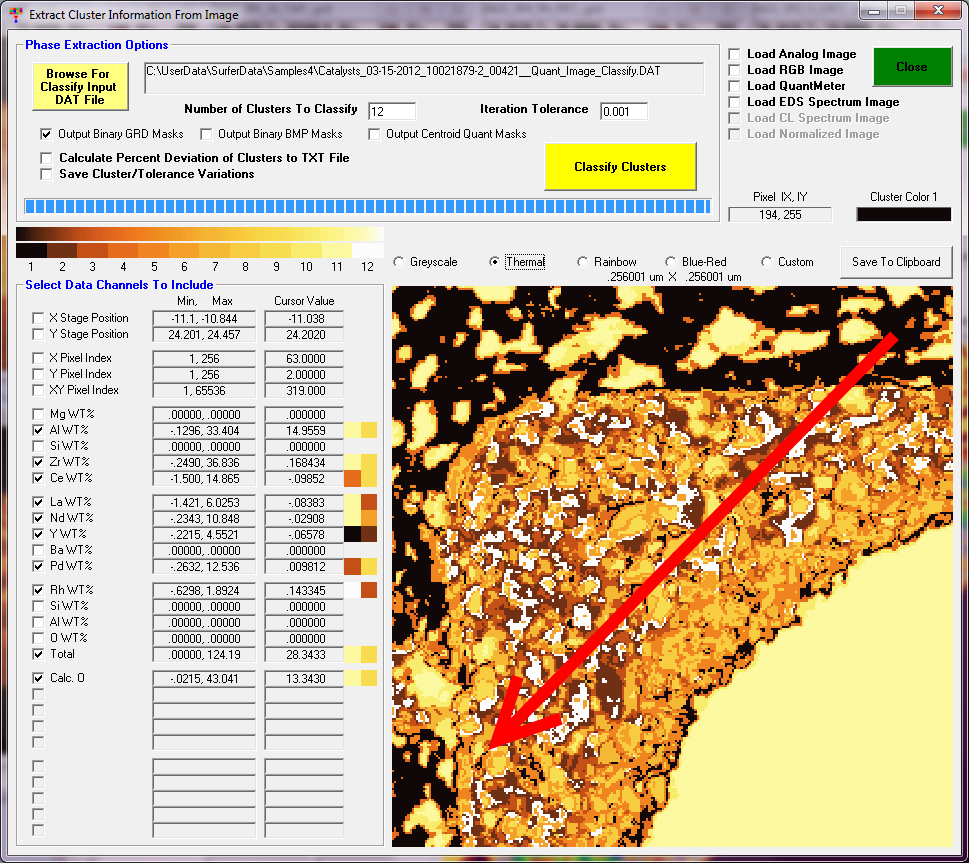The image size is (969, 863).
Task: Check the Load RGB Image option
Action: (735, 70)
